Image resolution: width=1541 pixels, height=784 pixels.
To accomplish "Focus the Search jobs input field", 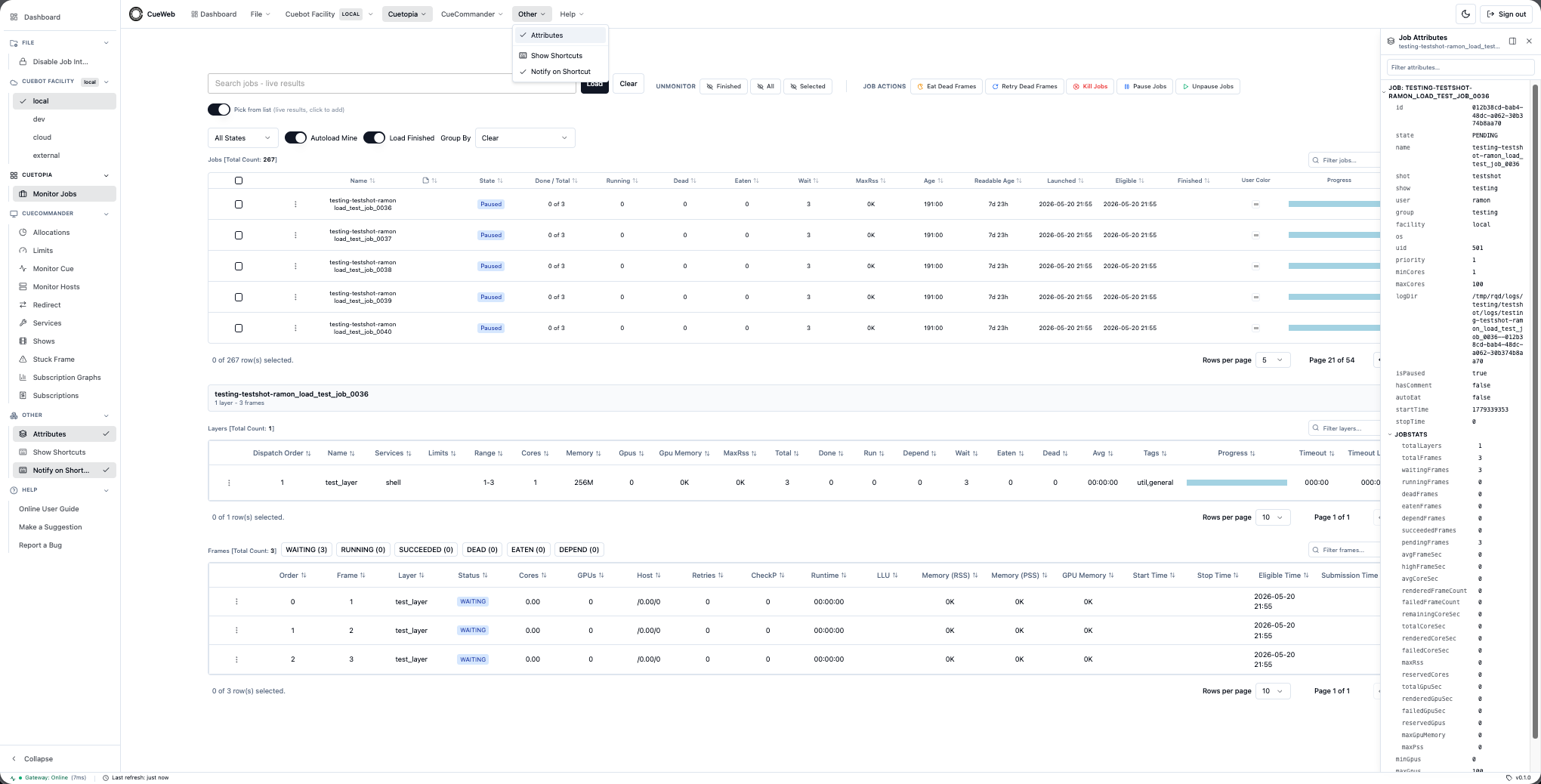I will point(392,84).
